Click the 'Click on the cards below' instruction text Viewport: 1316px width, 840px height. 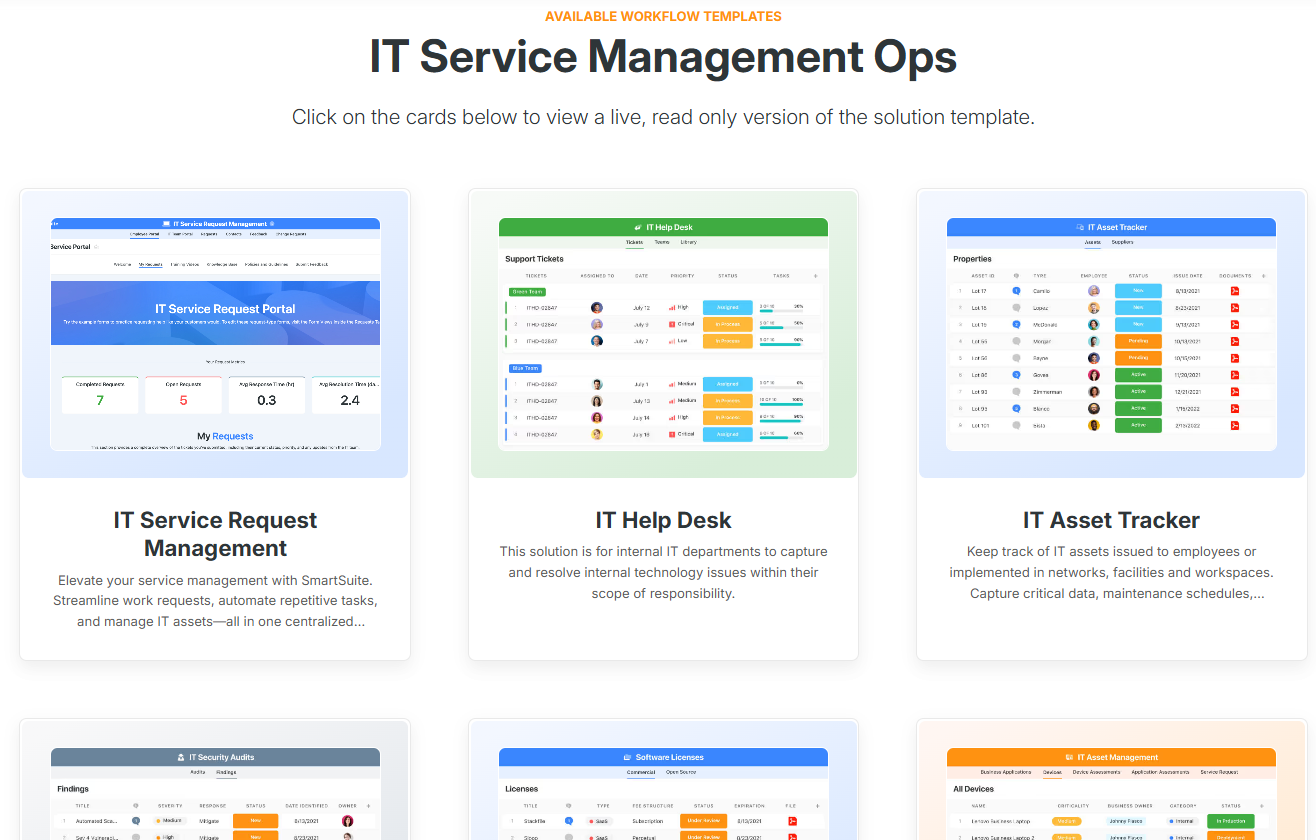(x=663, y=117)
